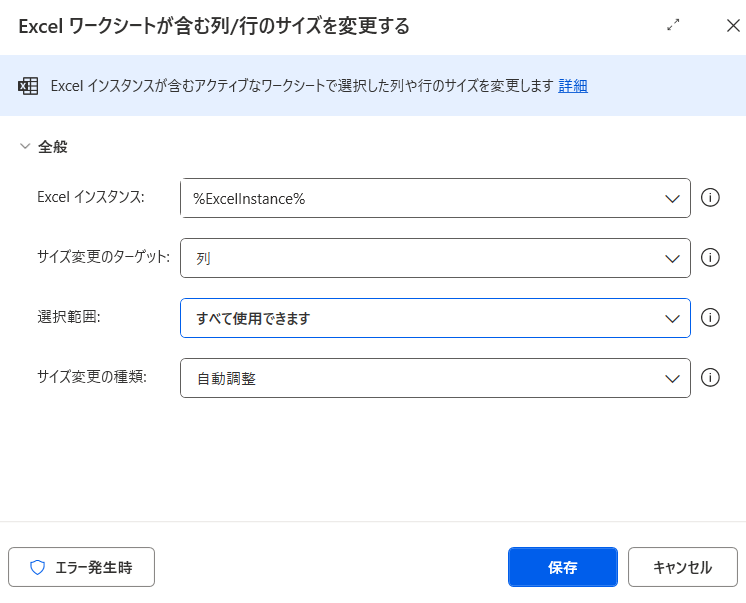This screenshot has height=603, width=746.
Task: Select the 列 value in target combo box
Action: 420,258
